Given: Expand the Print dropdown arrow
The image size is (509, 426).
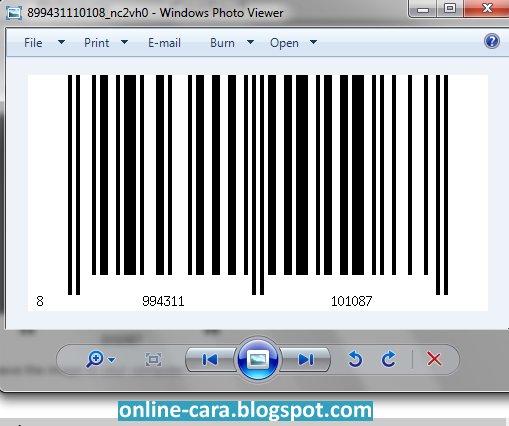Looking at the screenshot, I should pyautogui.click(x=124, y=42).
